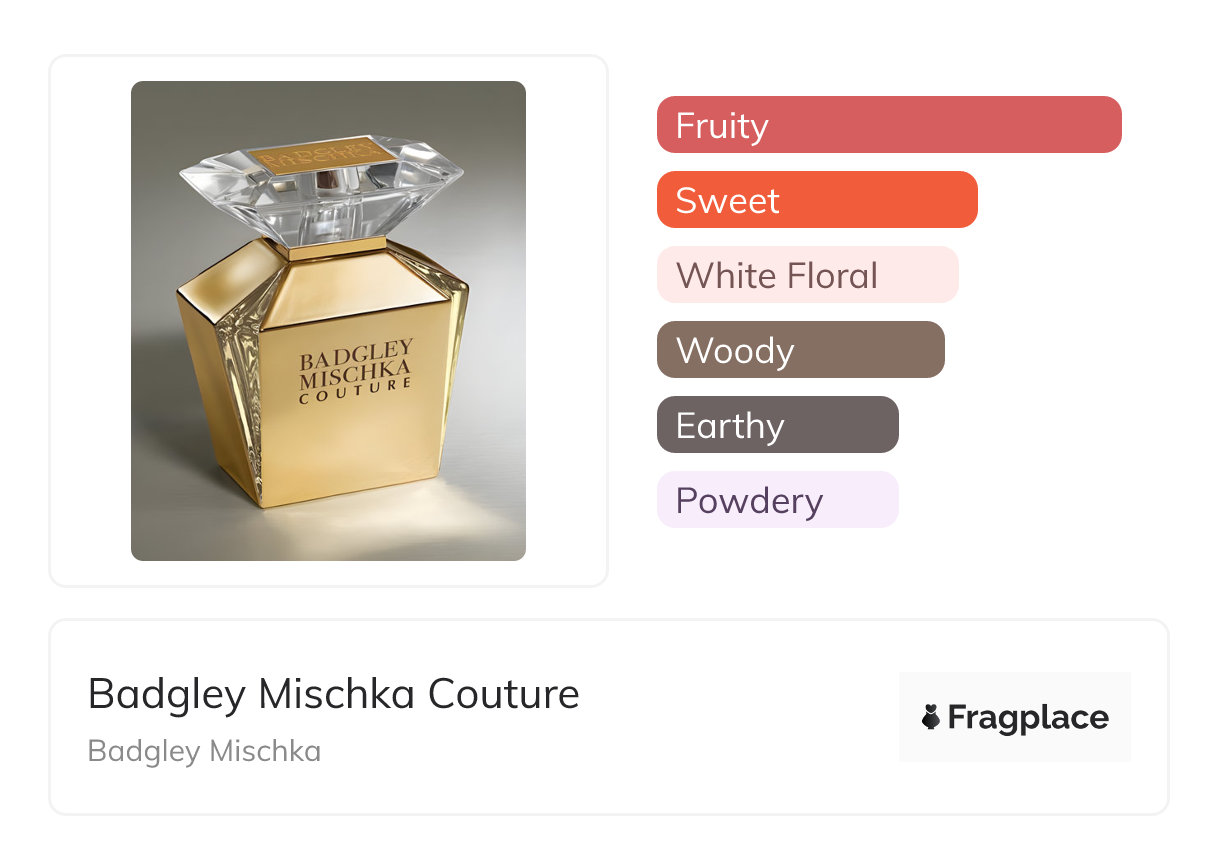Pick the Woody accord bar
Screen dimensions: 1218x864
(x=800, y=350)
